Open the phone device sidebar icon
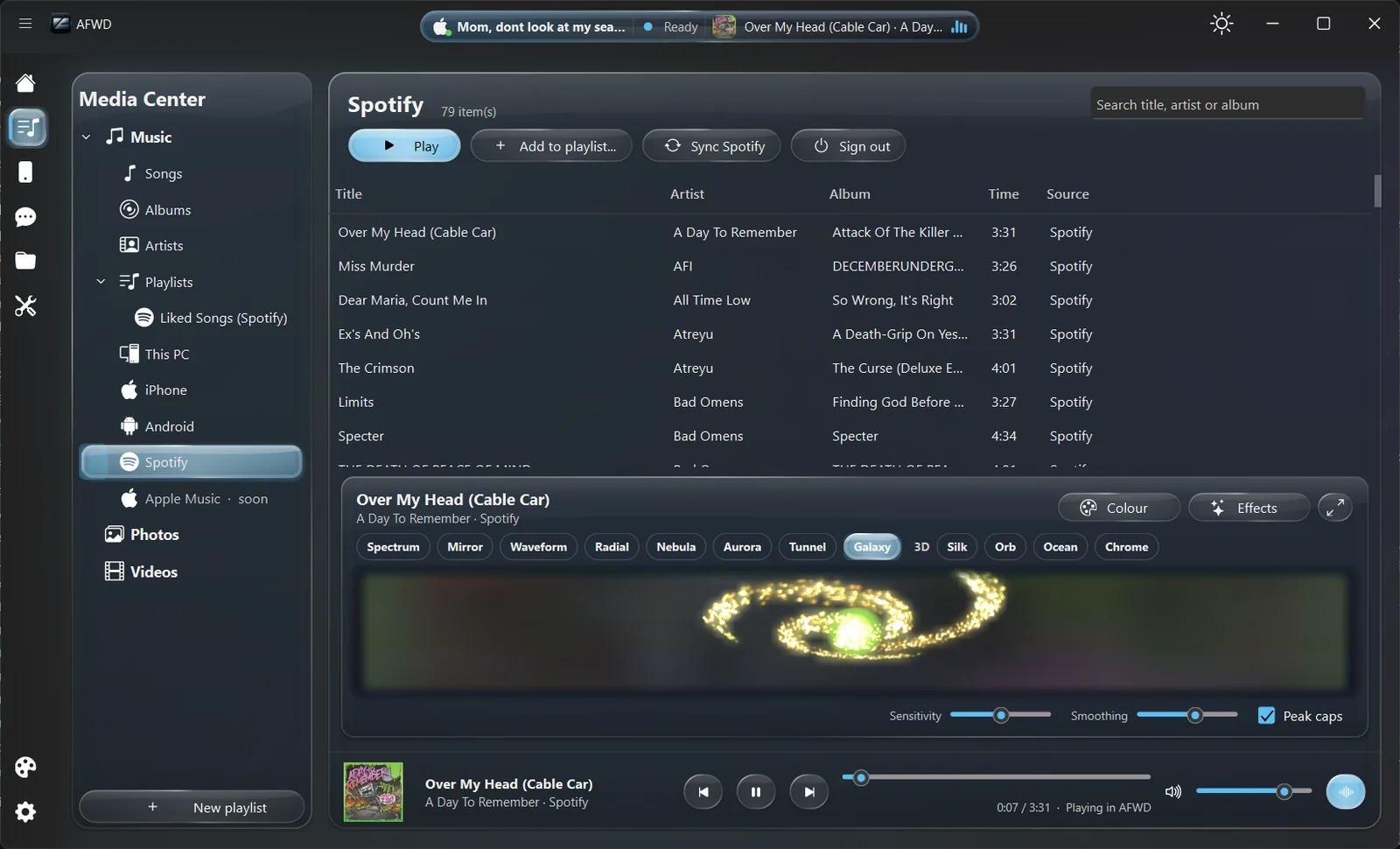The width and height of the screenshot is (1400, 849). click(25, 172)
